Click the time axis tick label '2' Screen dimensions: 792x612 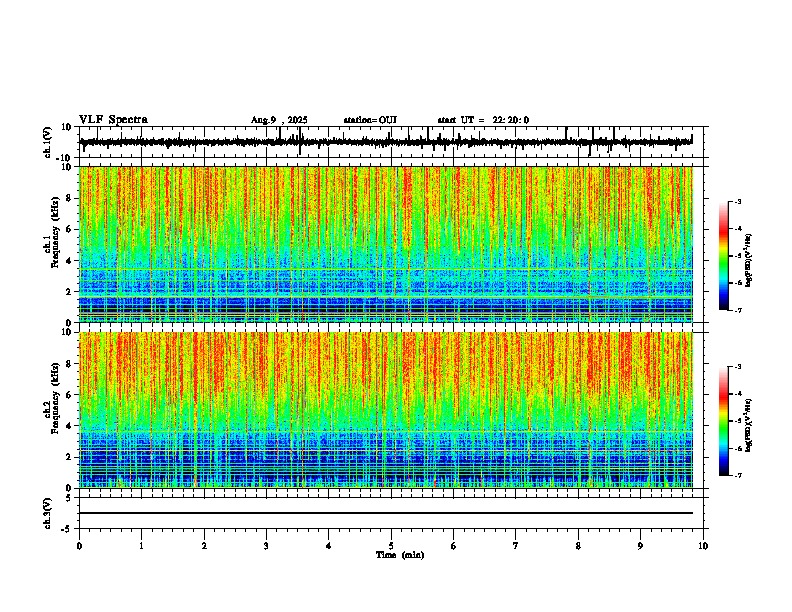click(x=204, y=546)
